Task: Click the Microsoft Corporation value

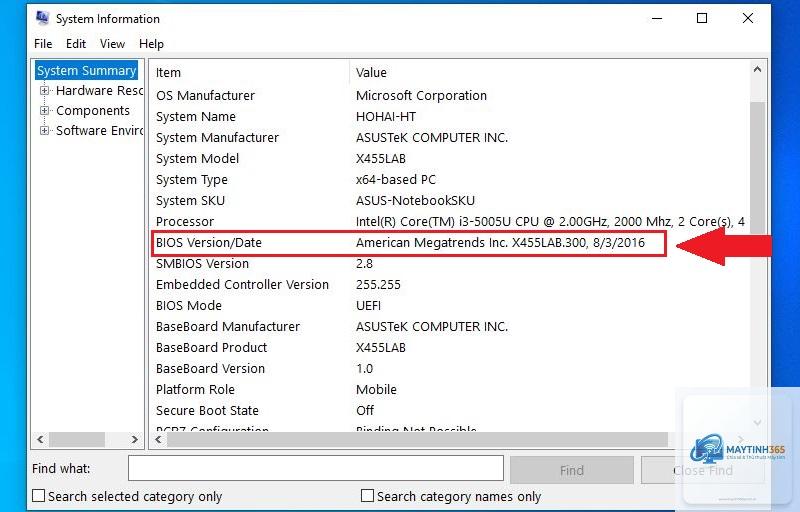Action: coord(421,95)
